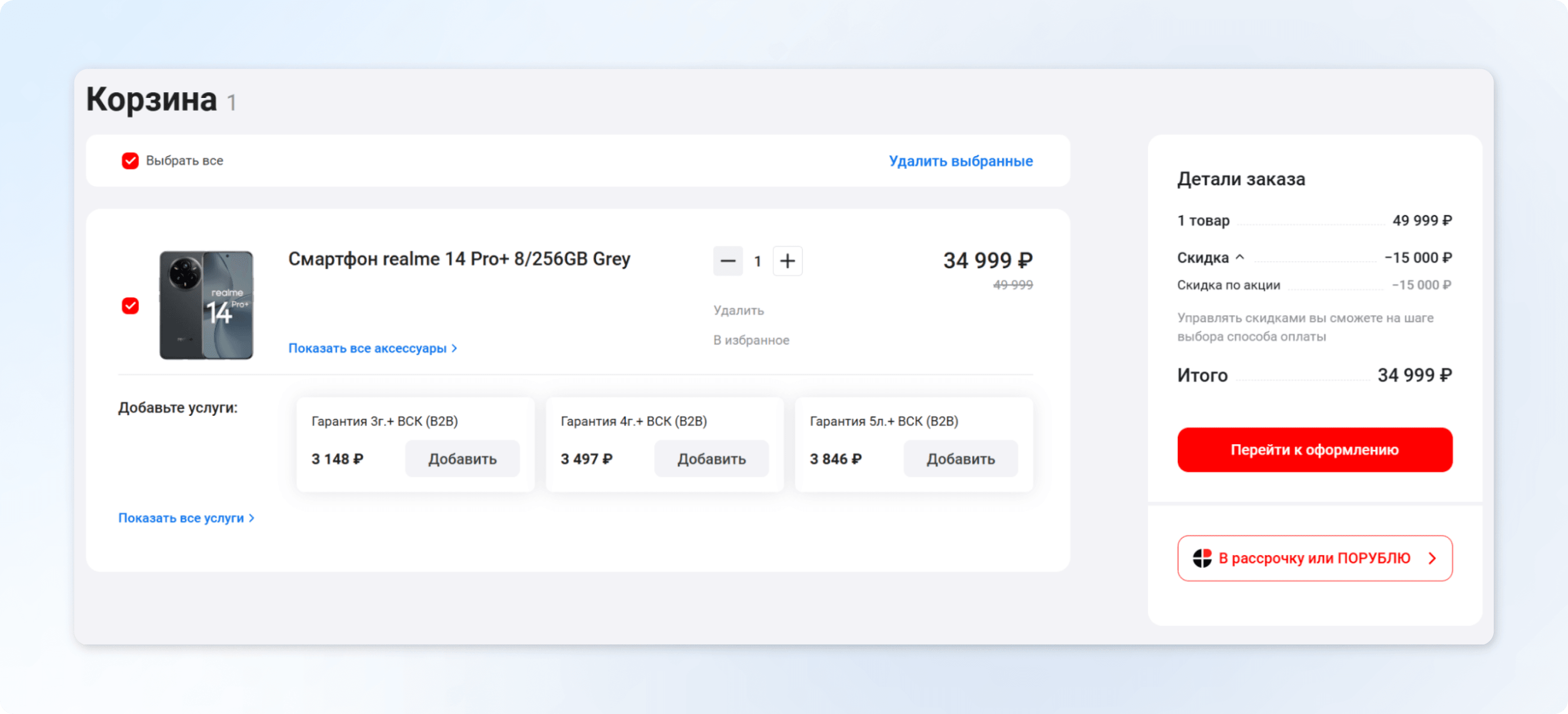Viewport: 1568px width, 714px height.
Task: Add the 4-year warranty for 3 497 ₽
Action: click(711, 458)
